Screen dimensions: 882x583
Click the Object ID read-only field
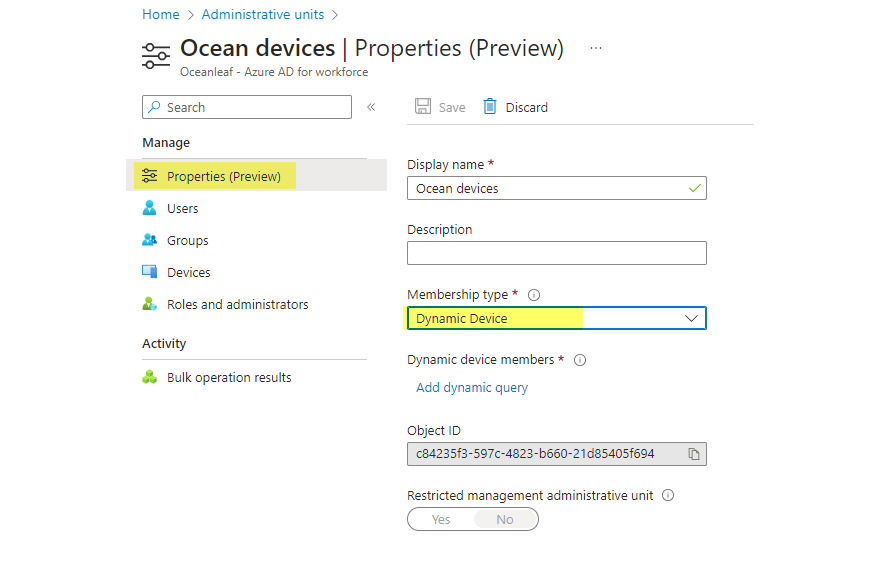click(x=557, y=454)
